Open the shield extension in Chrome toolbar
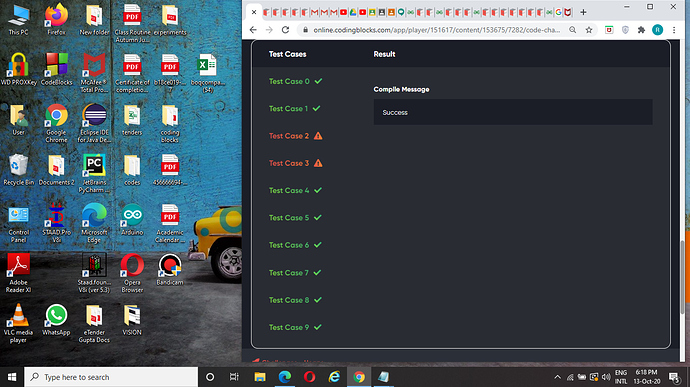Viewport: 690px width, 387px height. [625, 30]
